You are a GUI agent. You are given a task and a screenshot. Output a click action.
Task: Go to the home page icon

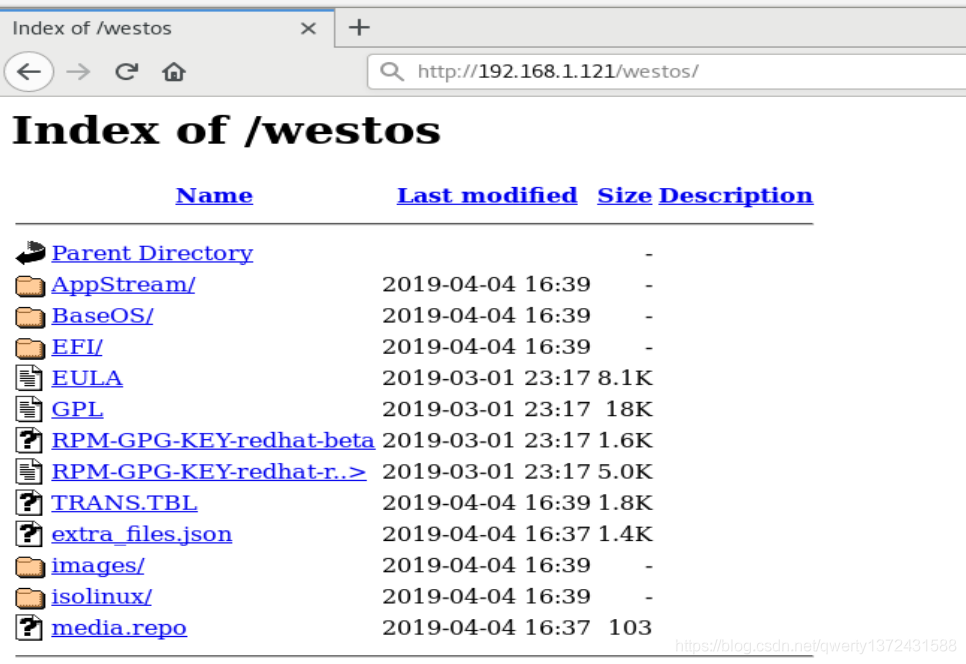pos(174,72)
